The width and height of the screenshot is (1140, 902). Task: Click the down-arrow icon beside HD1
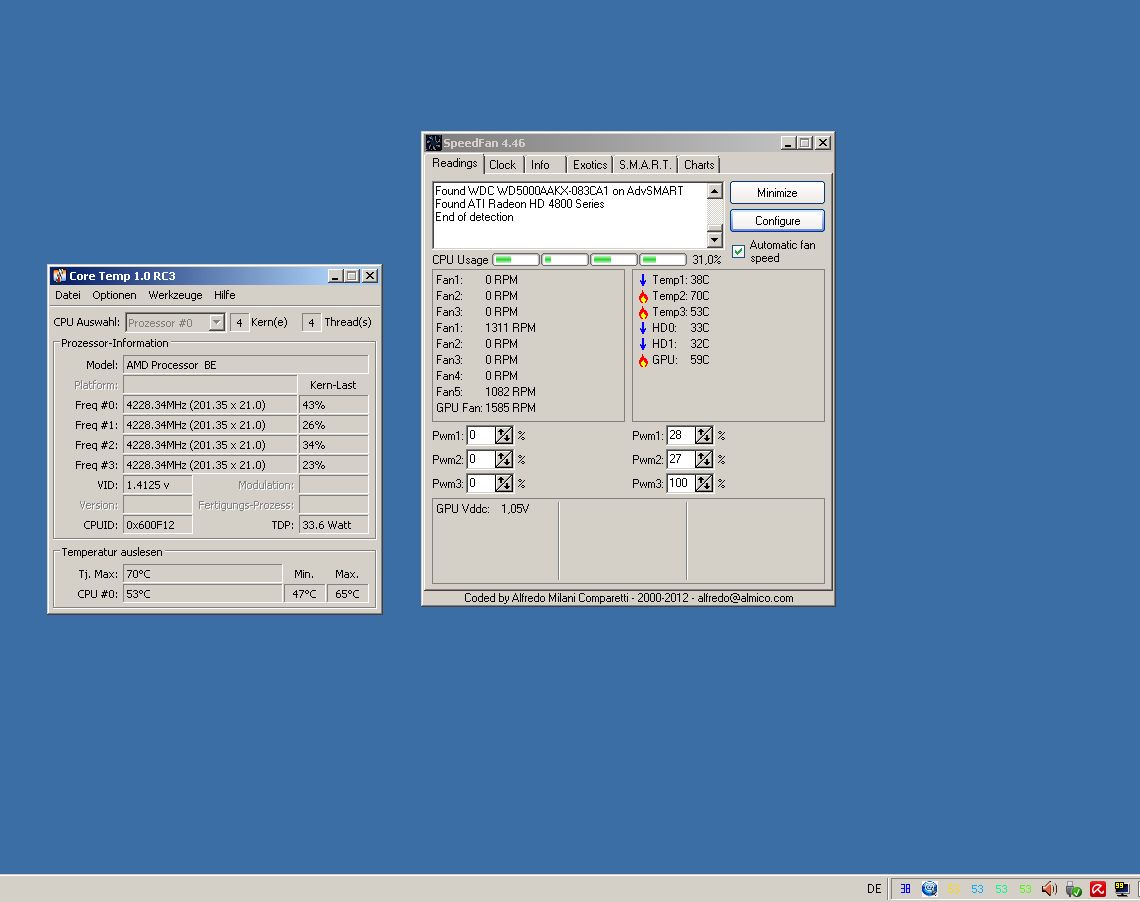pos(643,344)
